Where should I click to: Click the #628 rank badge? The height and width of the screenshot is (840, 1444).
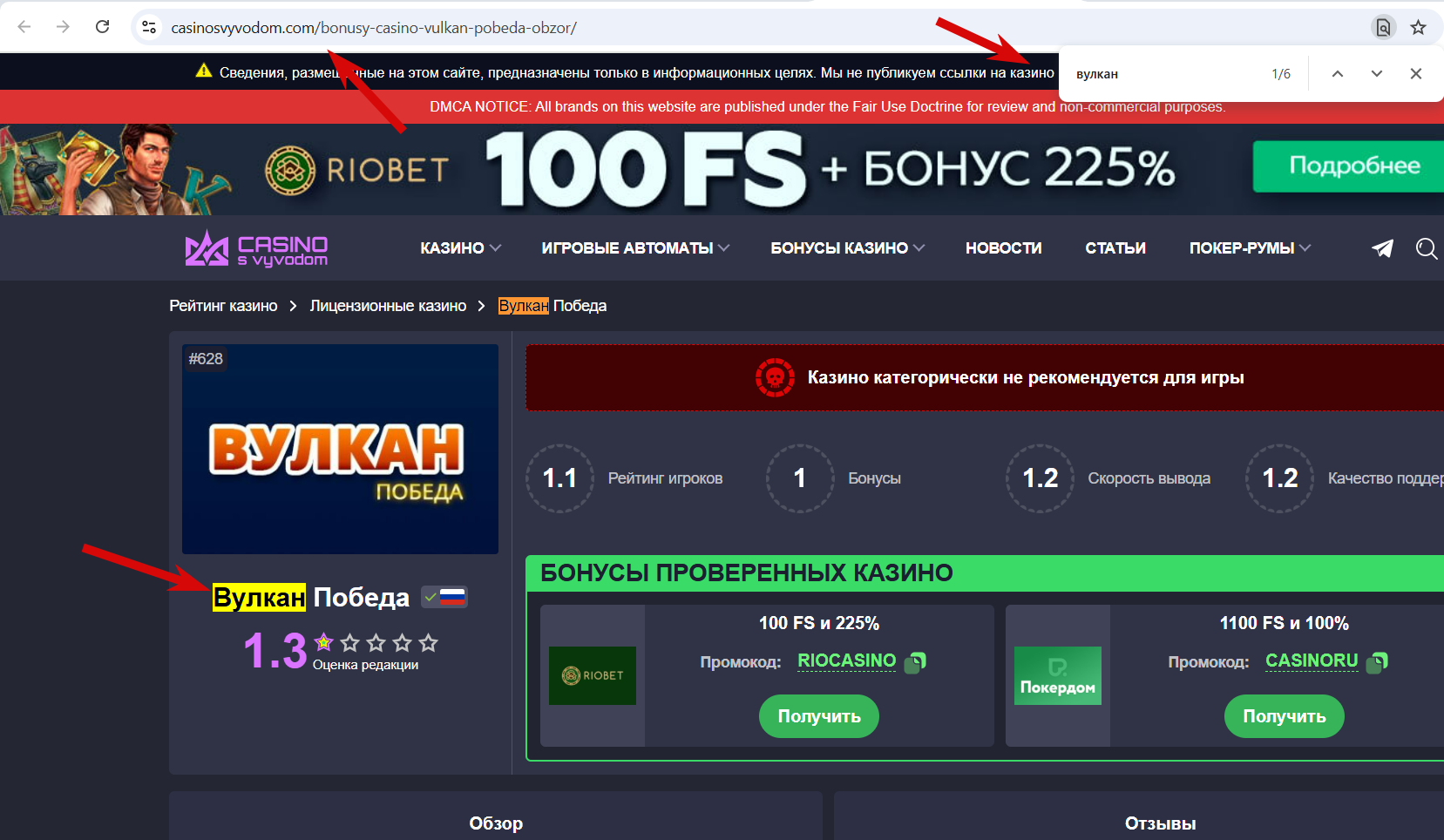click(206, 359)
